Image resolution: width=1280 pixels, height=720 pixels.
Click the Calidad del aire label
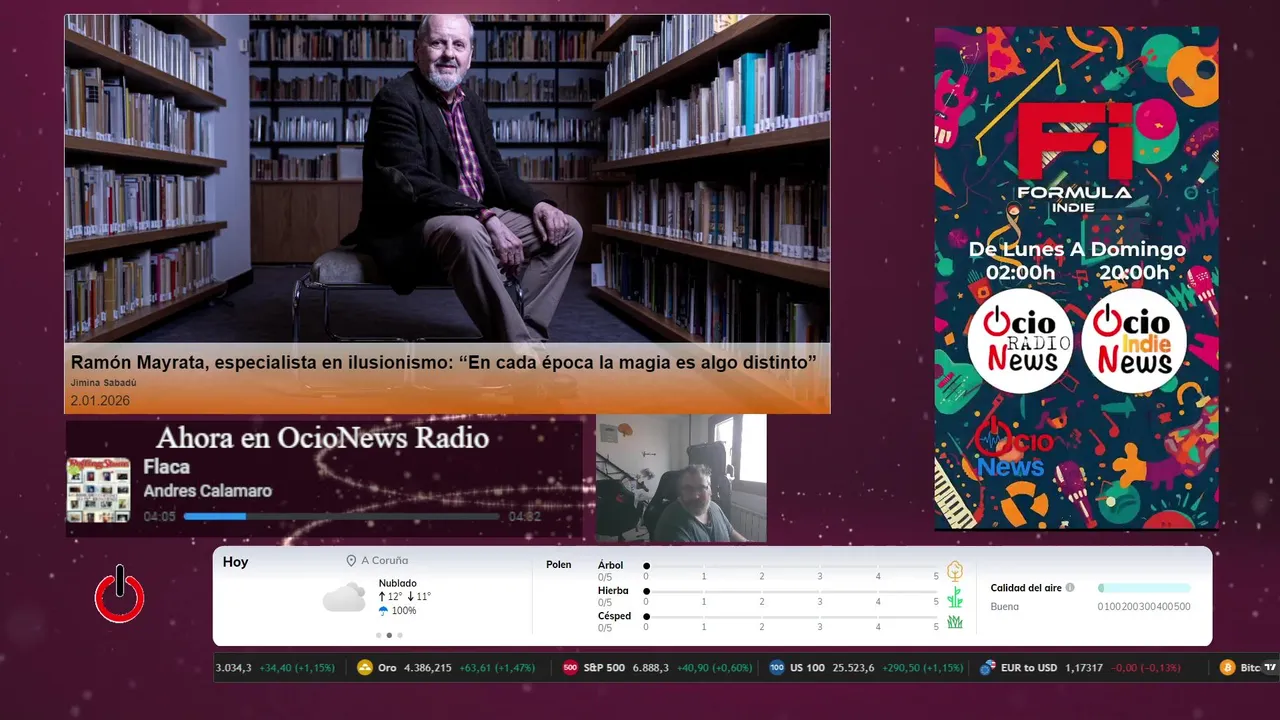1026,588
